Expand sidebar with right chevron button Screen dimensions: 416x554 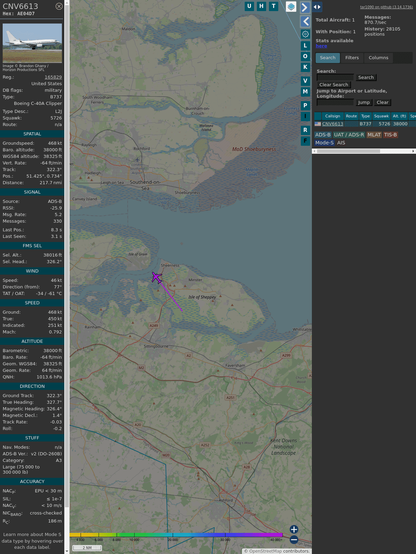coord(305,7)
